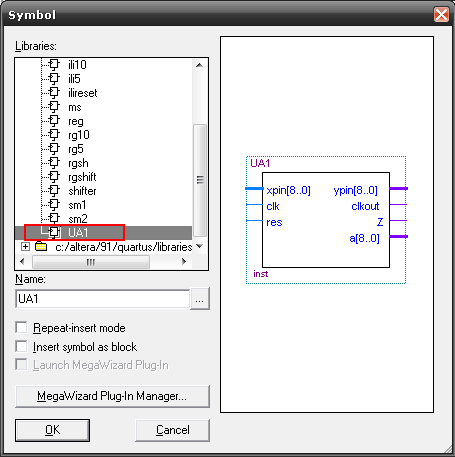Click the 'clkout' port label
This screenshot has width=455, height=457.
pos(365,206)
